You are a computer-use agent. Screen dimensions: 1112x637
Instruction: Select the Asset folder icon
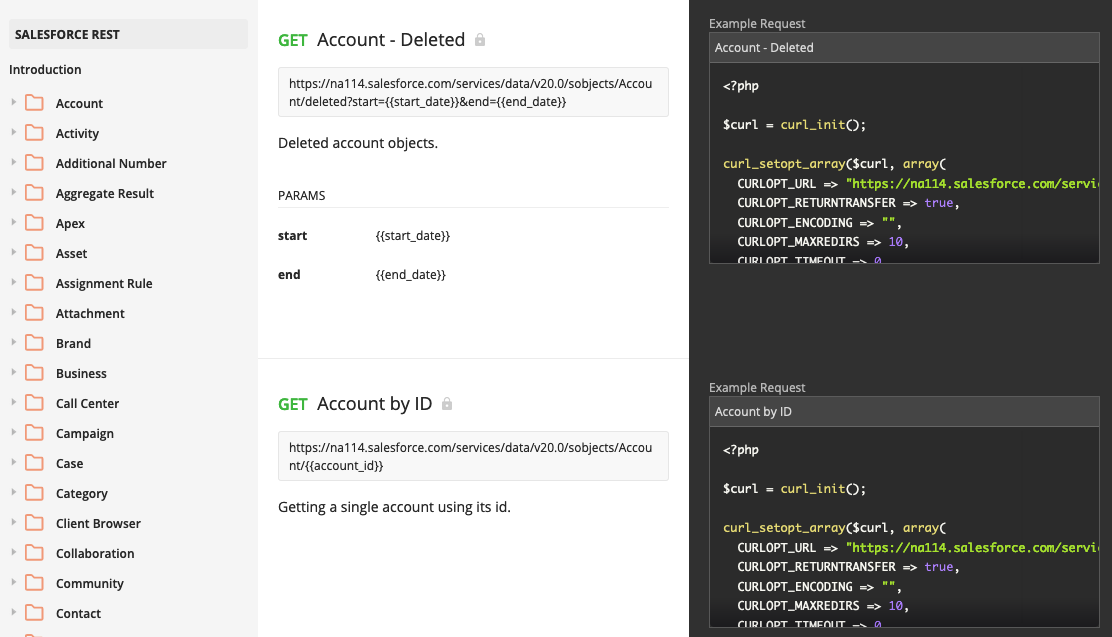click(34, 253)
